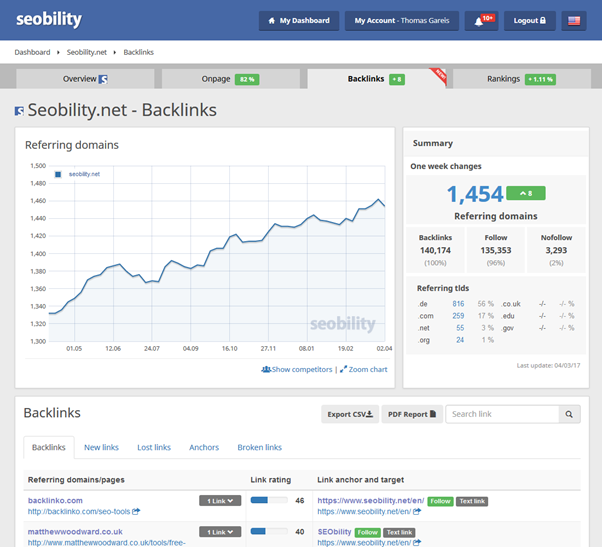Screen dimensions: 602x547
Task: Select the Backlinks sub-tab in the list
Action: point(49,448)
